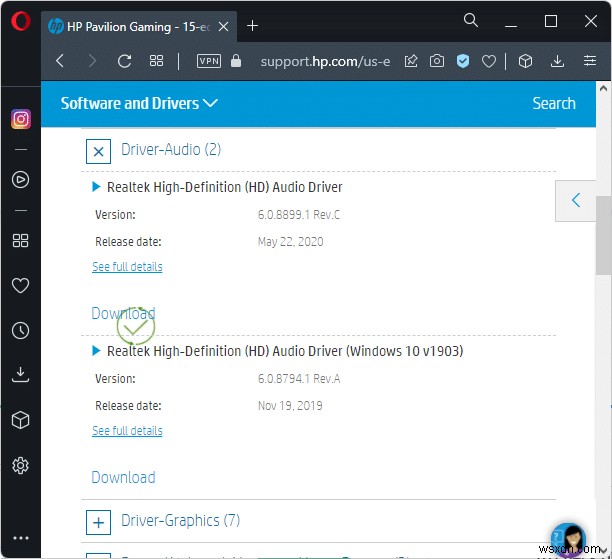Open the Opera menu logo

[x=21, y=21]
